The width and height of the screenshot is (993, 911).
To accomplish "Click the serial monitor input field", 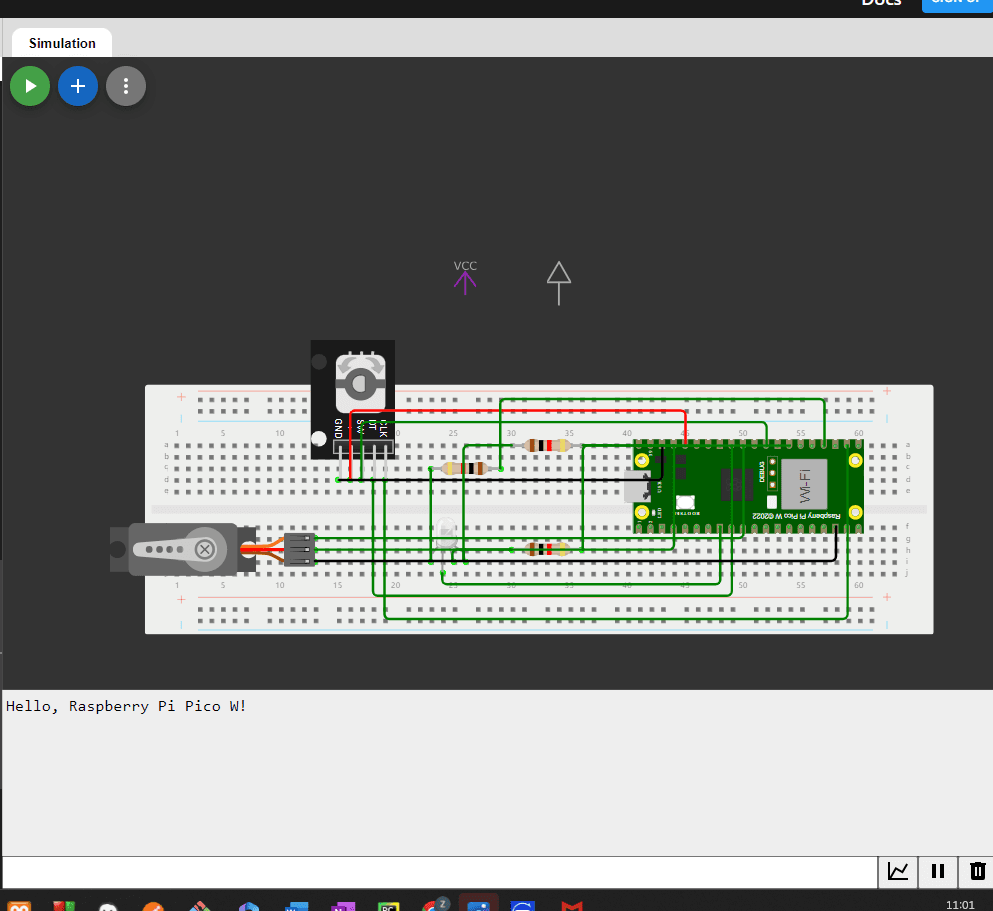I will 440,871.
